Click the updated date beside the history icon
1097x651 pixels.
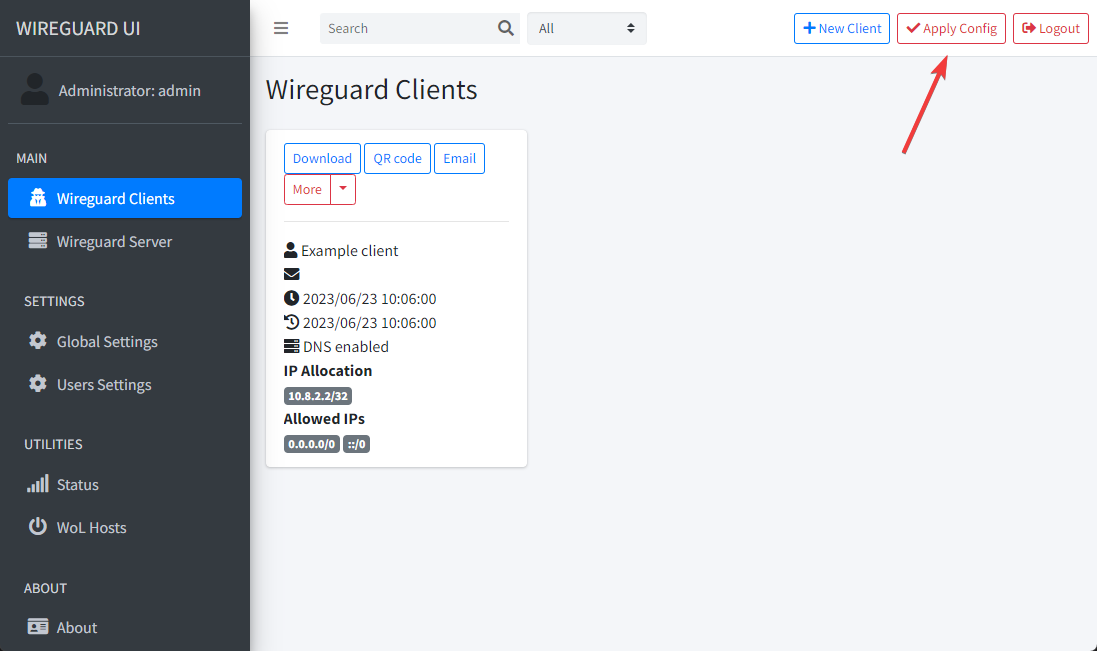(369, 322)
